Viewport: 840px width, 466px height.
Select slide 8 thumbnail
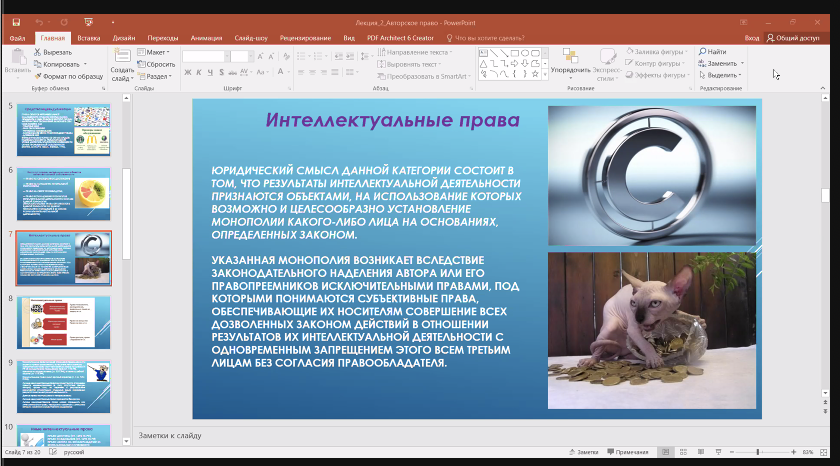pyautogui.click(x=63, y=322)
